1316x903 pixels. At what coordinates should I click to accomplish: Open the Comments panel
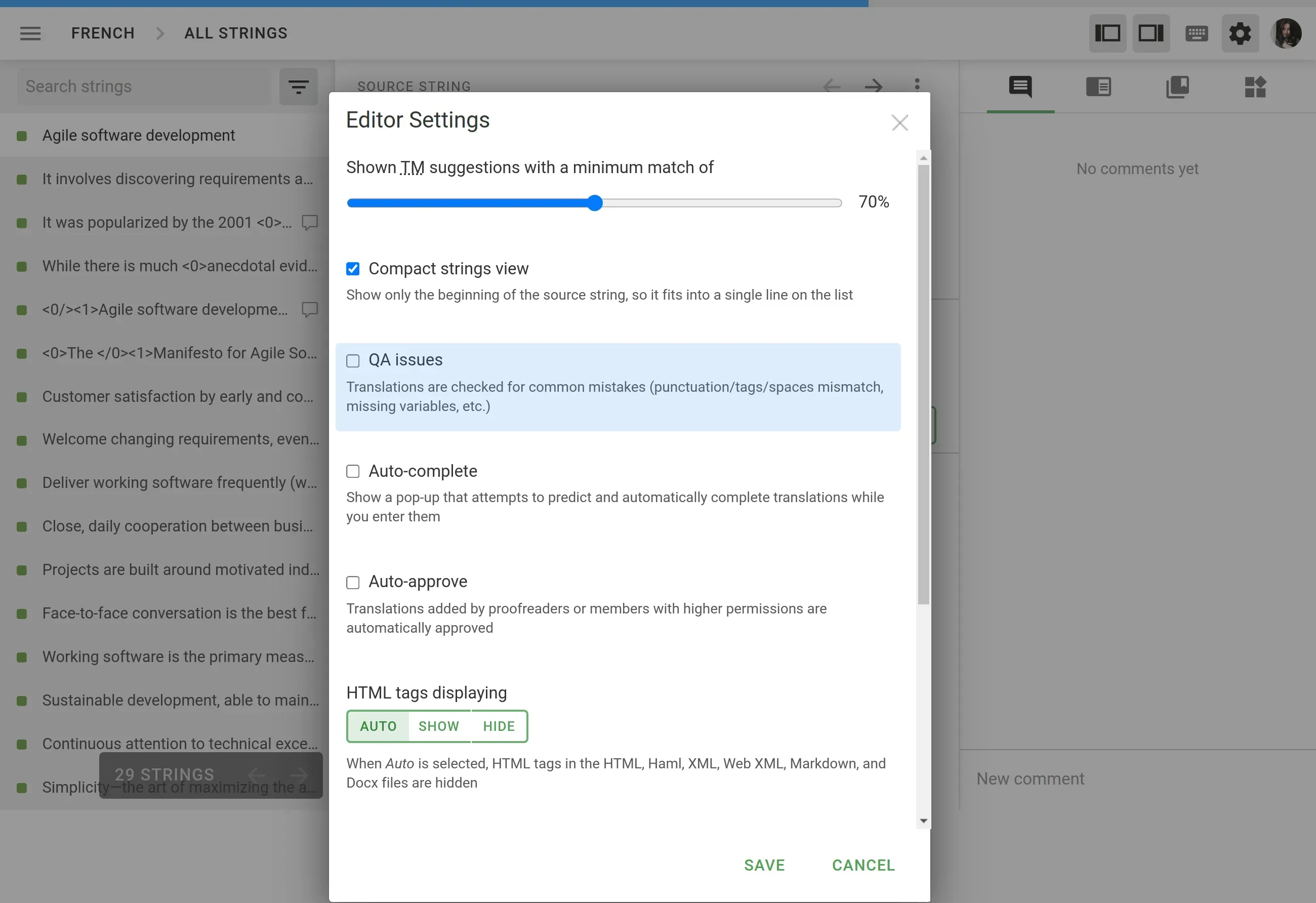pyautogui.click(x=1020, y=87)
